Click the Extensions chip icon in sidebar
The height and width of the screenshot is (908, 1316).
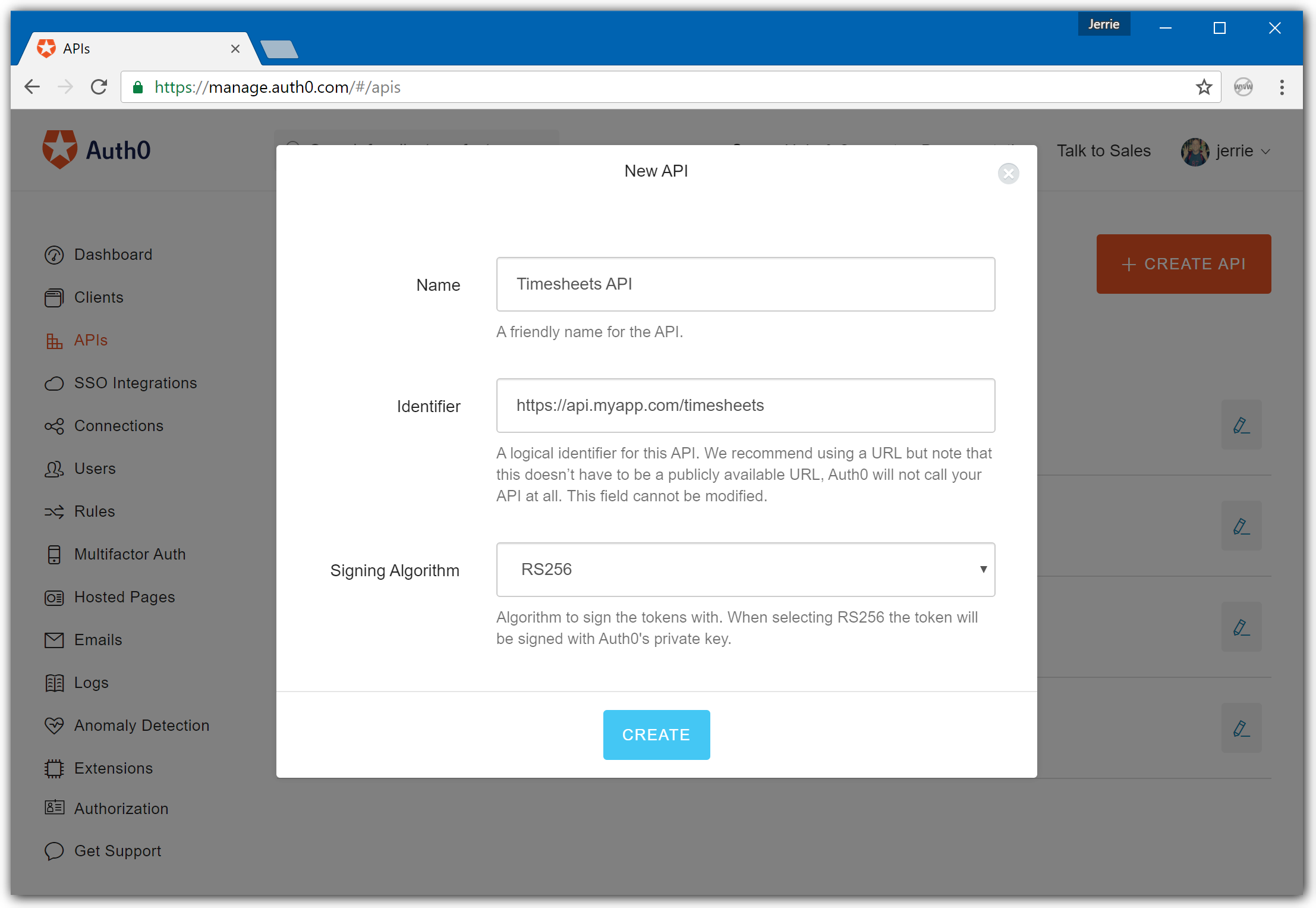(54, 769)
